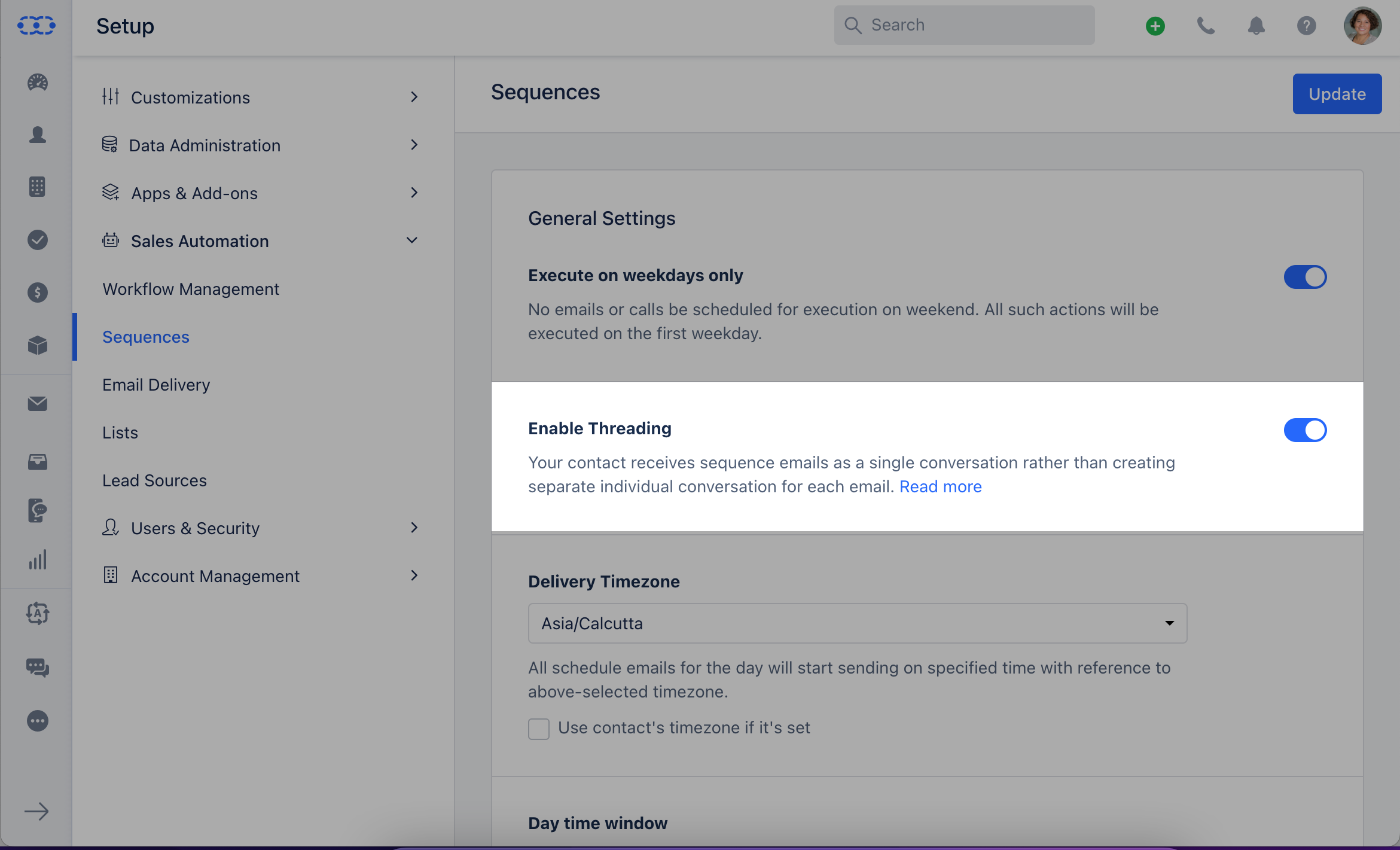The image size is (1400, 850).
Task: Open the Delivery Timezone Asia/Calcutta dropdown
Action: (x=857, y=623)
